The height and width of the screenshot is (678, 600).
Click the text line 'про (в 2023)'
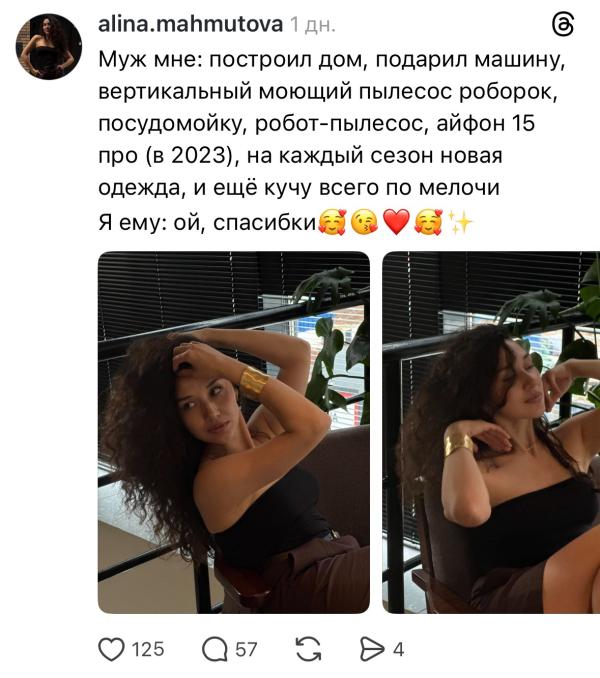click(x=300, y=156)
